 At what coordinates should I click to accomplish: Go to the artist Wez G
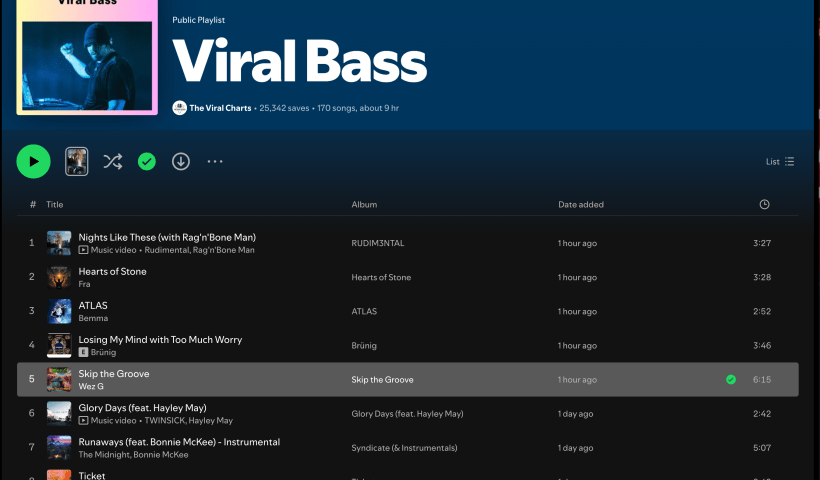point(91,387)
